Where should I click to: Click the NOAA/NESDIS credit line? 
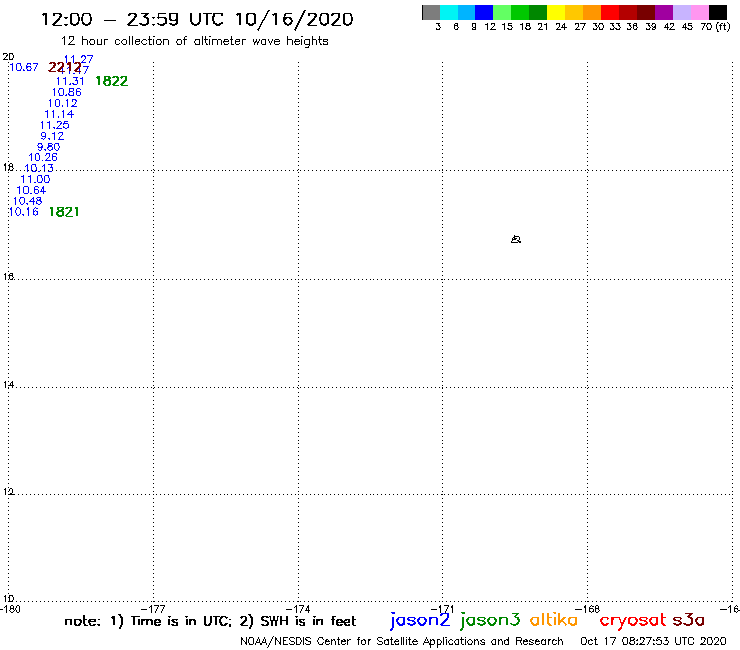[x=402, y=641]
